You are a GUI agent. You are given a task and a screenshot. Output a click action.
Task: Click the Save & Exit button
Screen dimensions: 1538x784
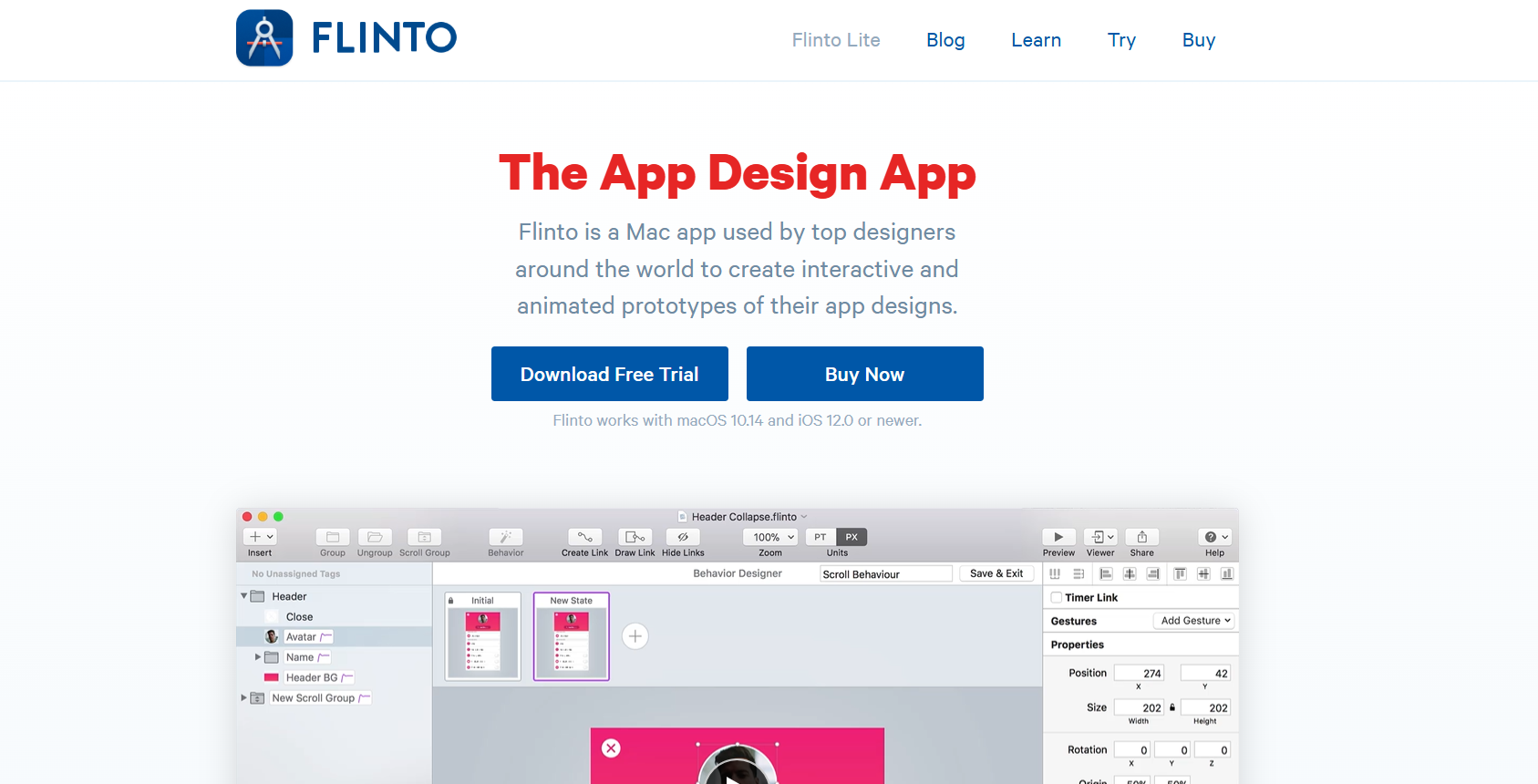(x=996, y=573)
